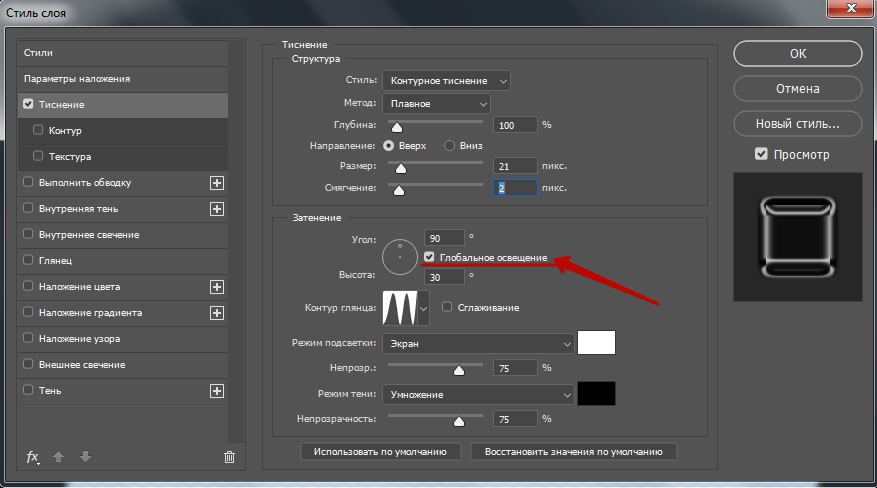
Task: Select Вверх direction radio button
Action: point(388,145)
